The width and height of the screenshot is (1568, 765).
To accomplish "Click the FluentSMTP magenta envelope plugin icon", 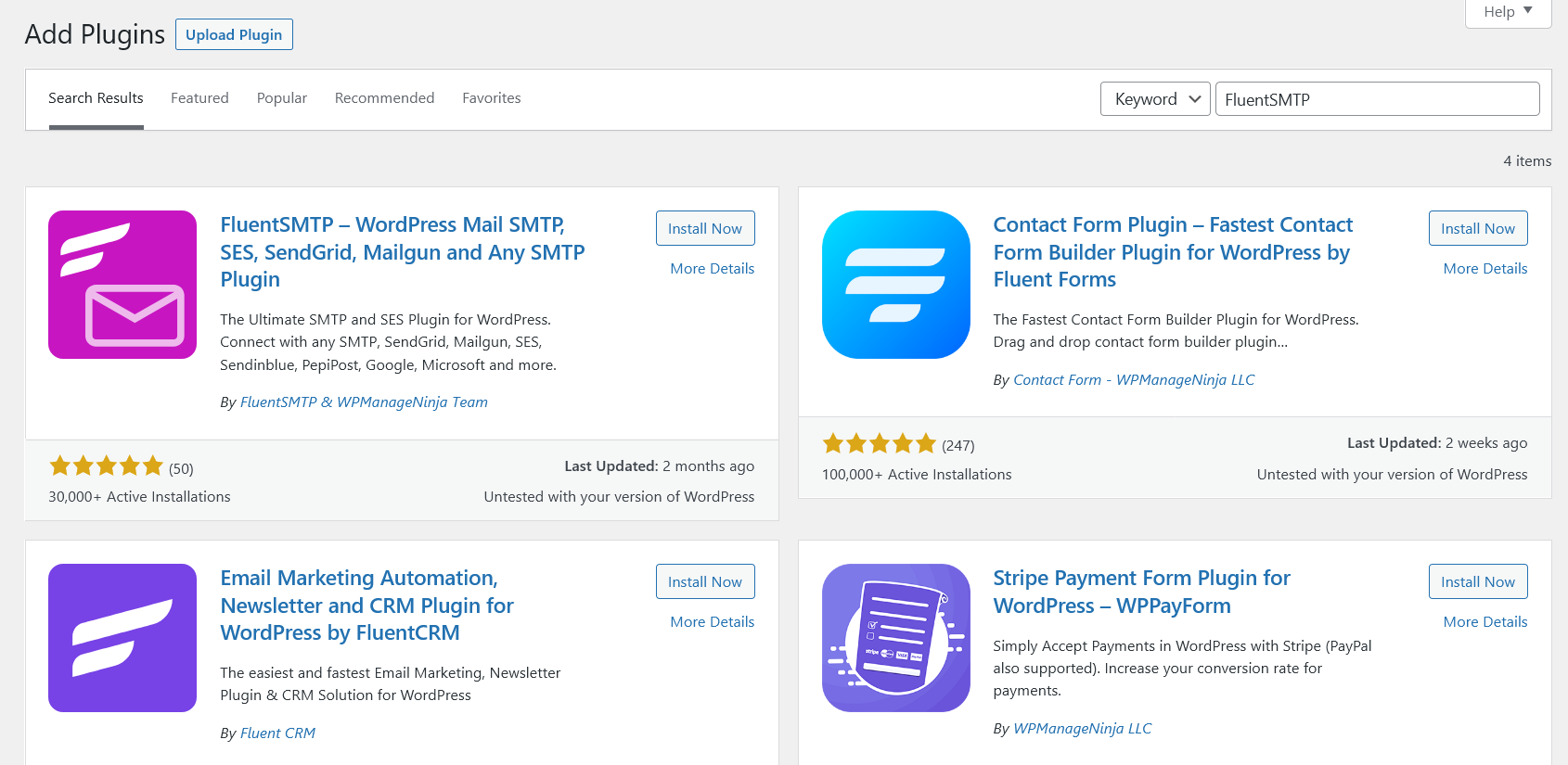I will [x=122, y=285].
